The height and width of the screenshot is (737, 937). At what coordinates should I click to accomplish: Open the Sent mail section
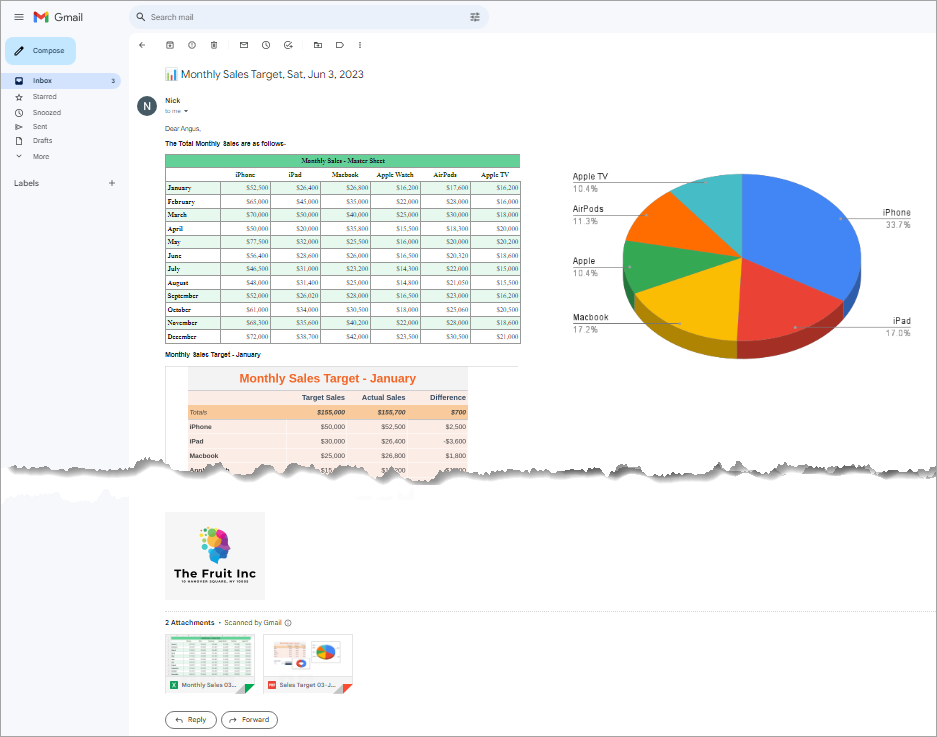point(38,126)
